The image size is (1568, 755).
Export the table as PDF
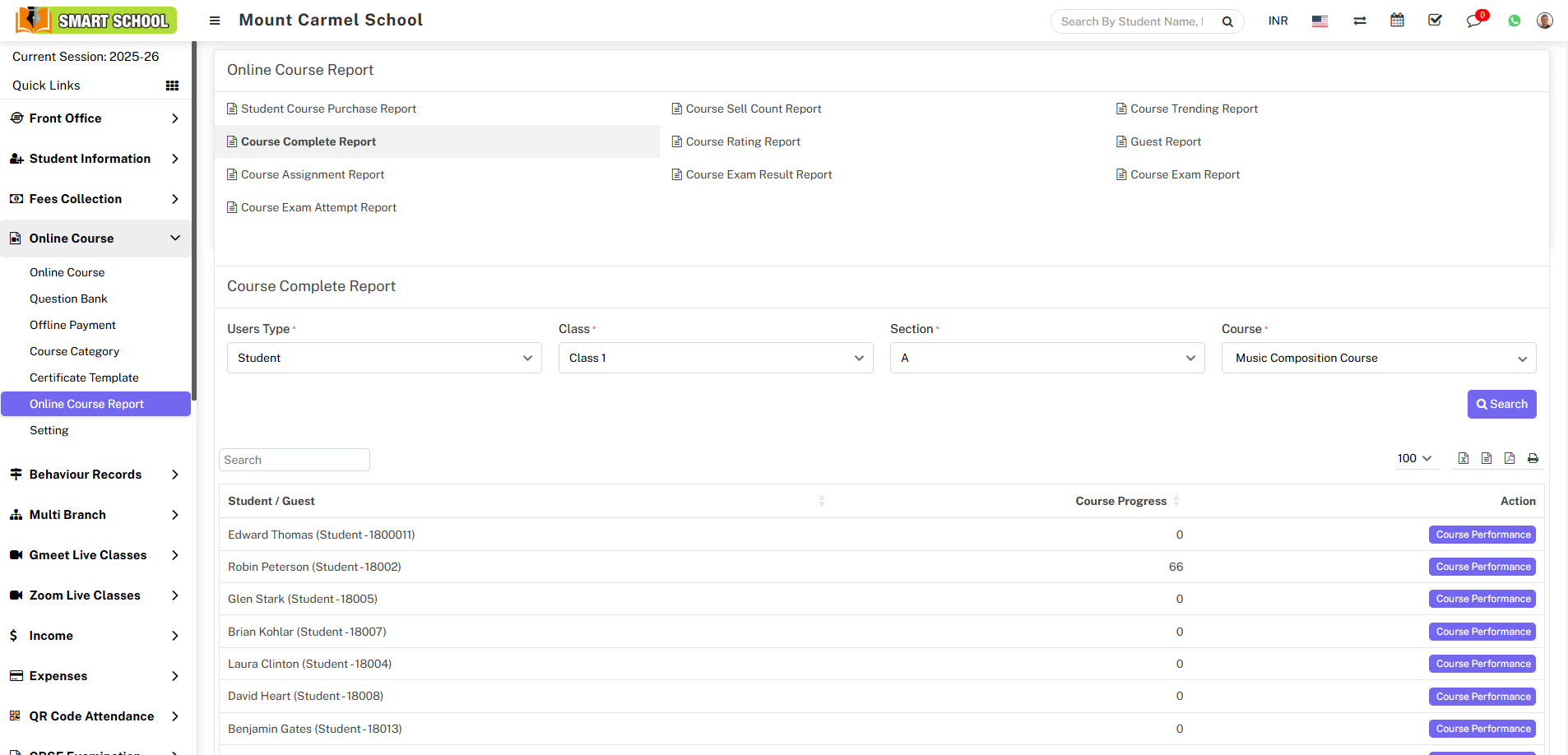tap(1510, 458)
